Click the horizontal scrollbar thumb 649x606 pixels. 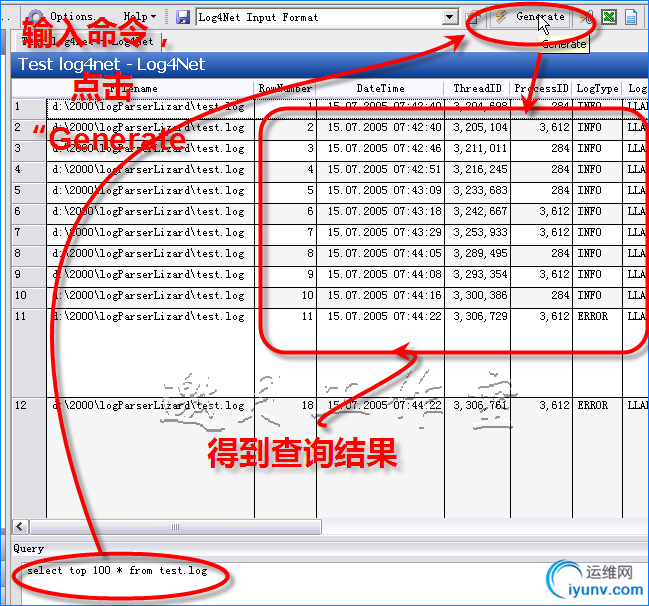tap(175, 527)
